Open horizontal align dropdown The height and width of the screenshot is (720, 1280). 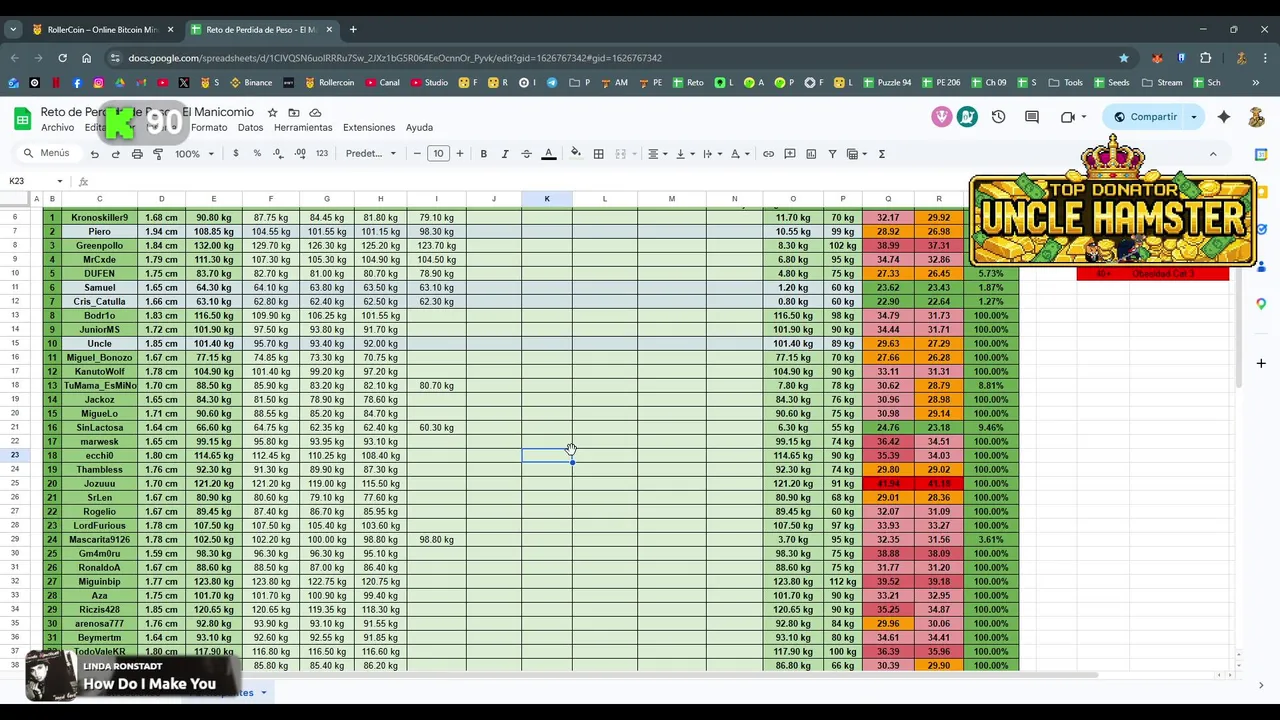[657, 154]
